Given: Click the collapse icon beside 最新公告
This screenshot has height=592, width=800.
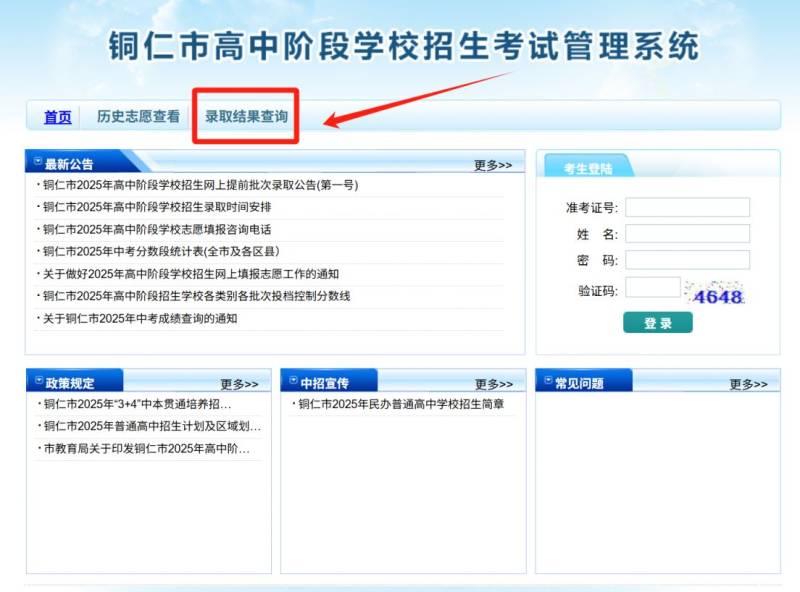Looking at the screenshot, I should tap(38, 161).
